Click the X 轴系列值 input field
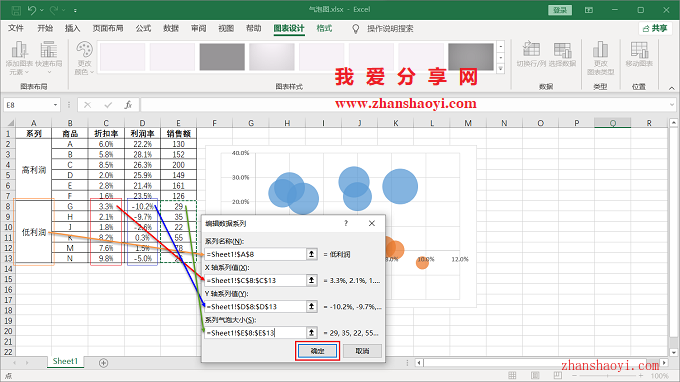This screenshot has height=382, width=680. tap(255, 281)
